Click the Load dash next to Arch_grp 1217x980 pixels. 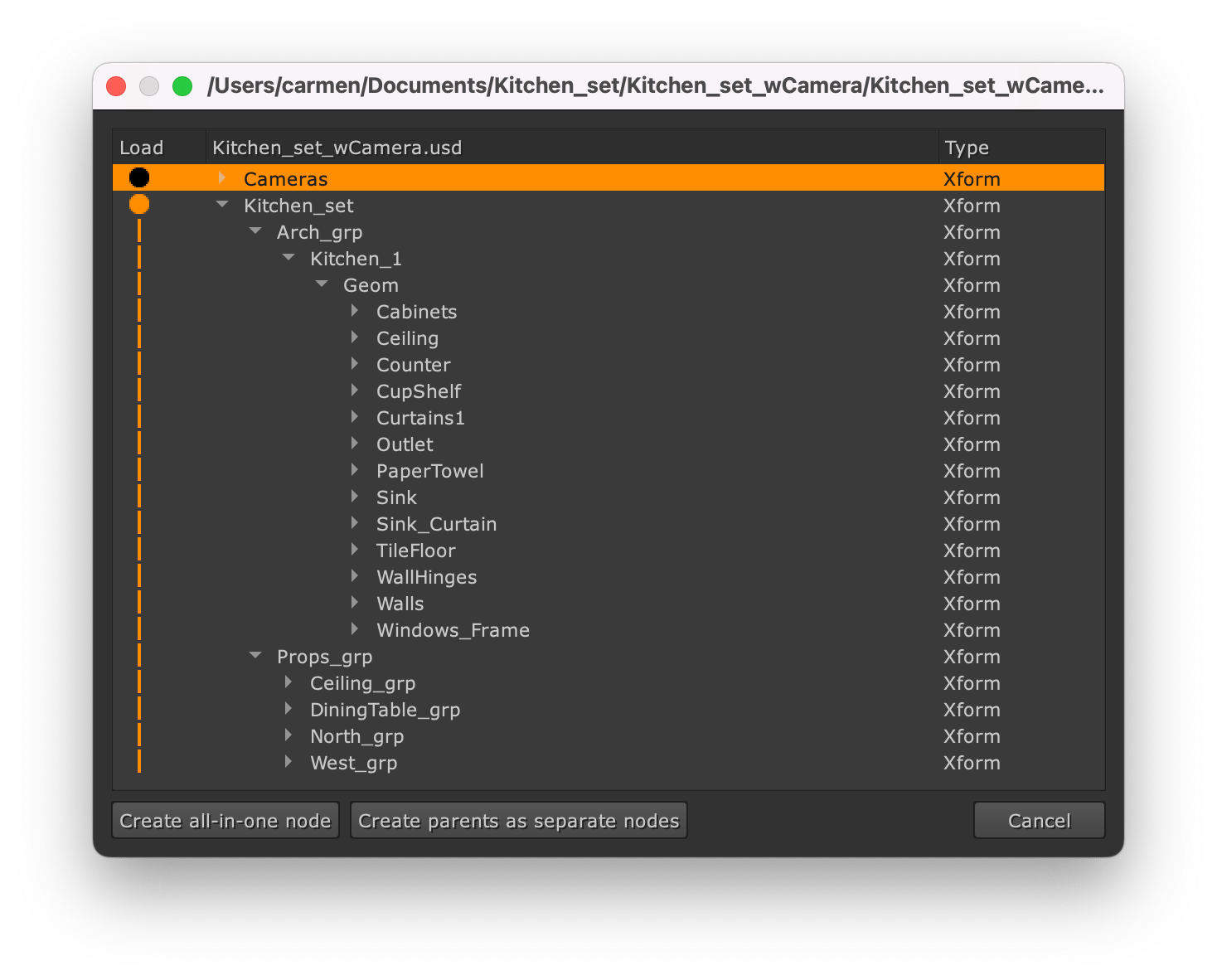139,231
